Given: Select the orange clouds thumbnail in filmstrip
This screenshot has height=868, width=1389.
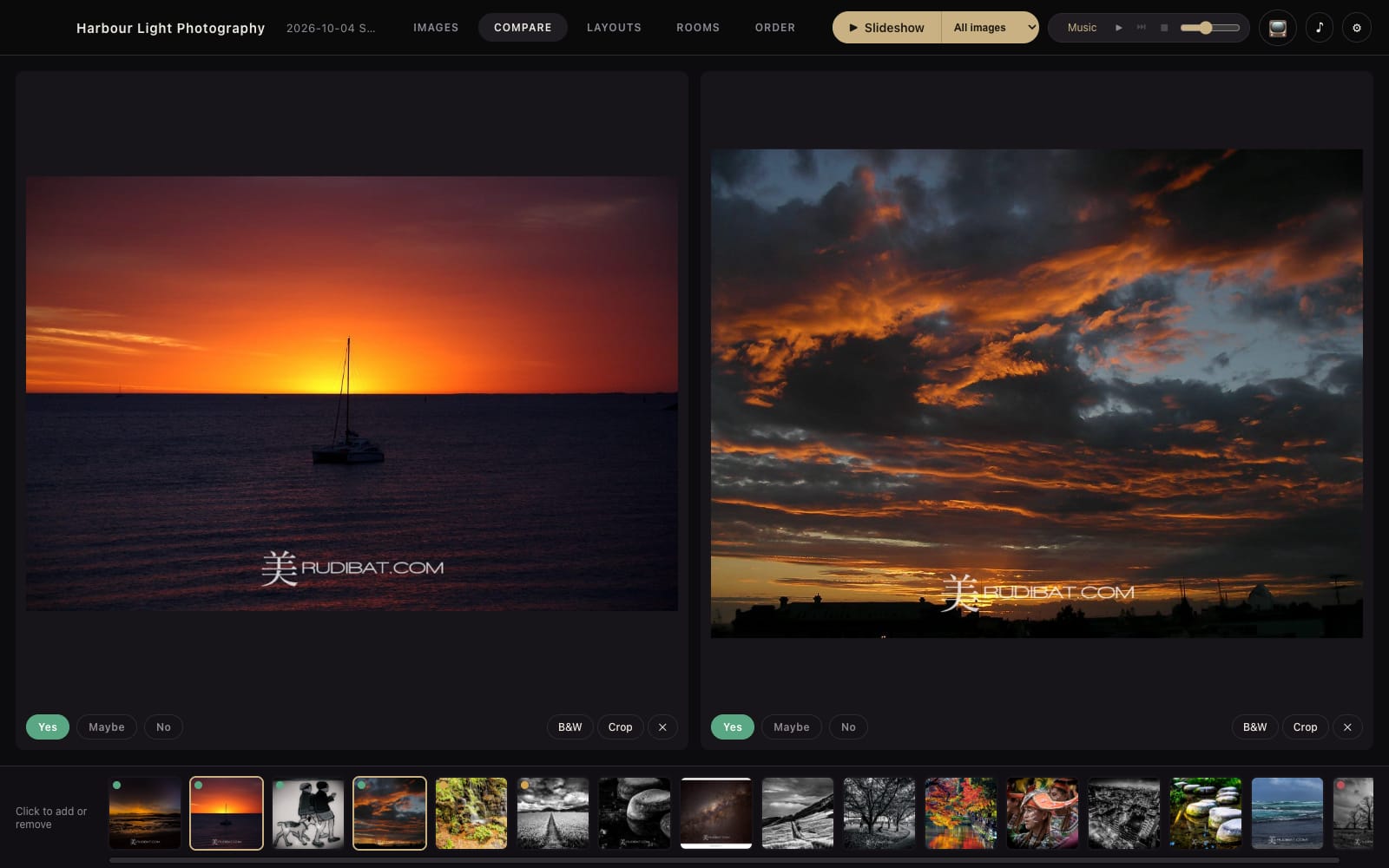Looking at the screenshot, I should [390, 813].
